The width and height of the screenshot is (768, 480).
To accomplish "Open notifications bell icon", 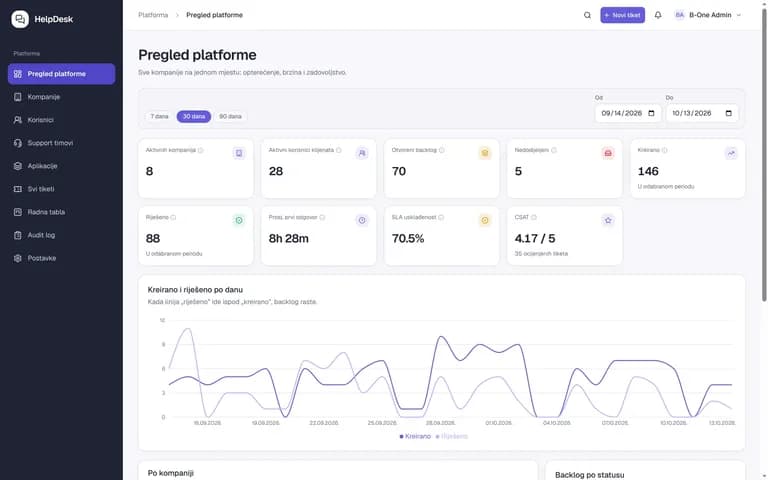I will point(658,15).
